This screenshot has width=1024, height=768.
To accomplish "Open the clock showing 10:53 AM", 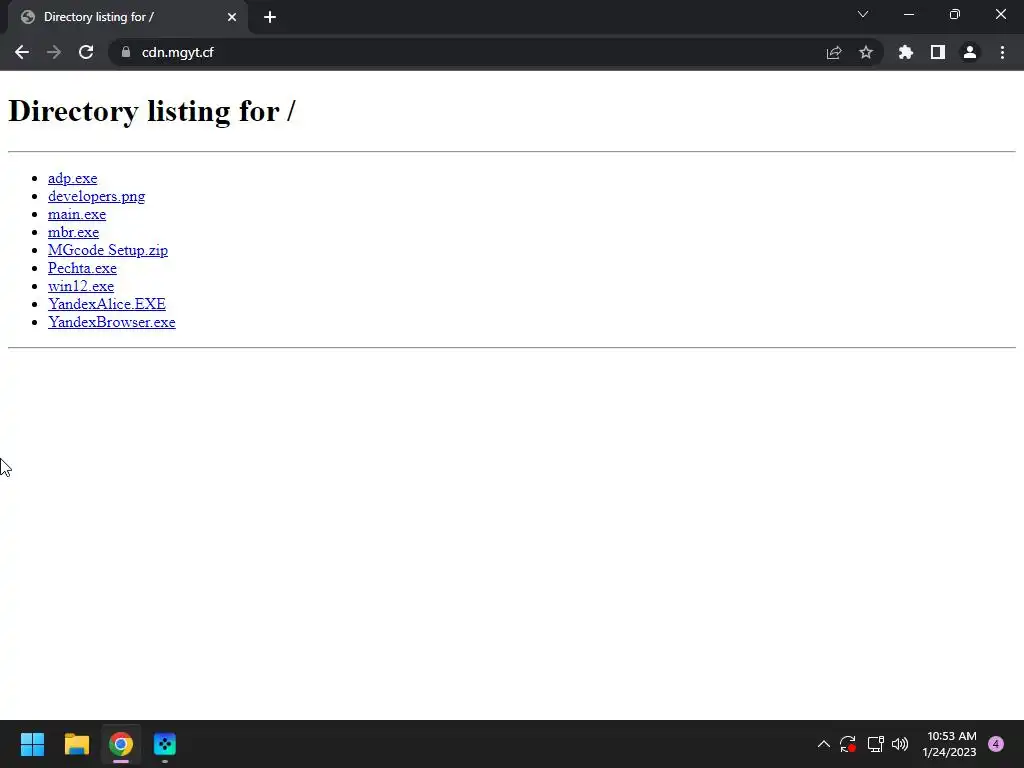I will pyautogui.click(x=949, y=744).
